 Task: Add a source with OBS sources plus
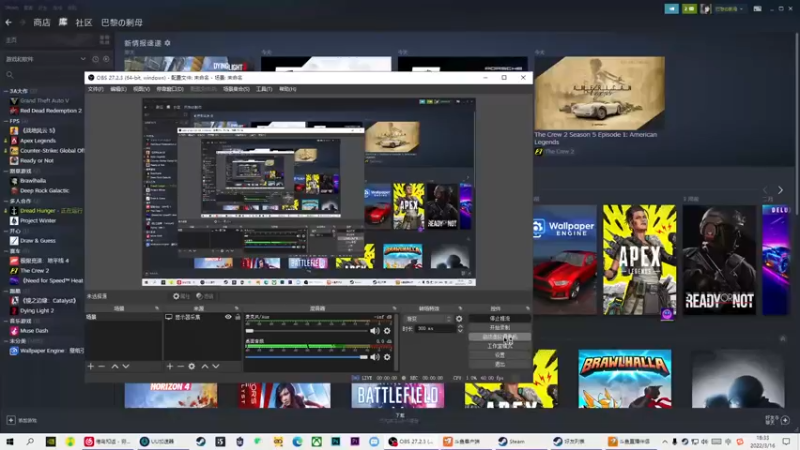pyautogui.click(x=169, y=366)
